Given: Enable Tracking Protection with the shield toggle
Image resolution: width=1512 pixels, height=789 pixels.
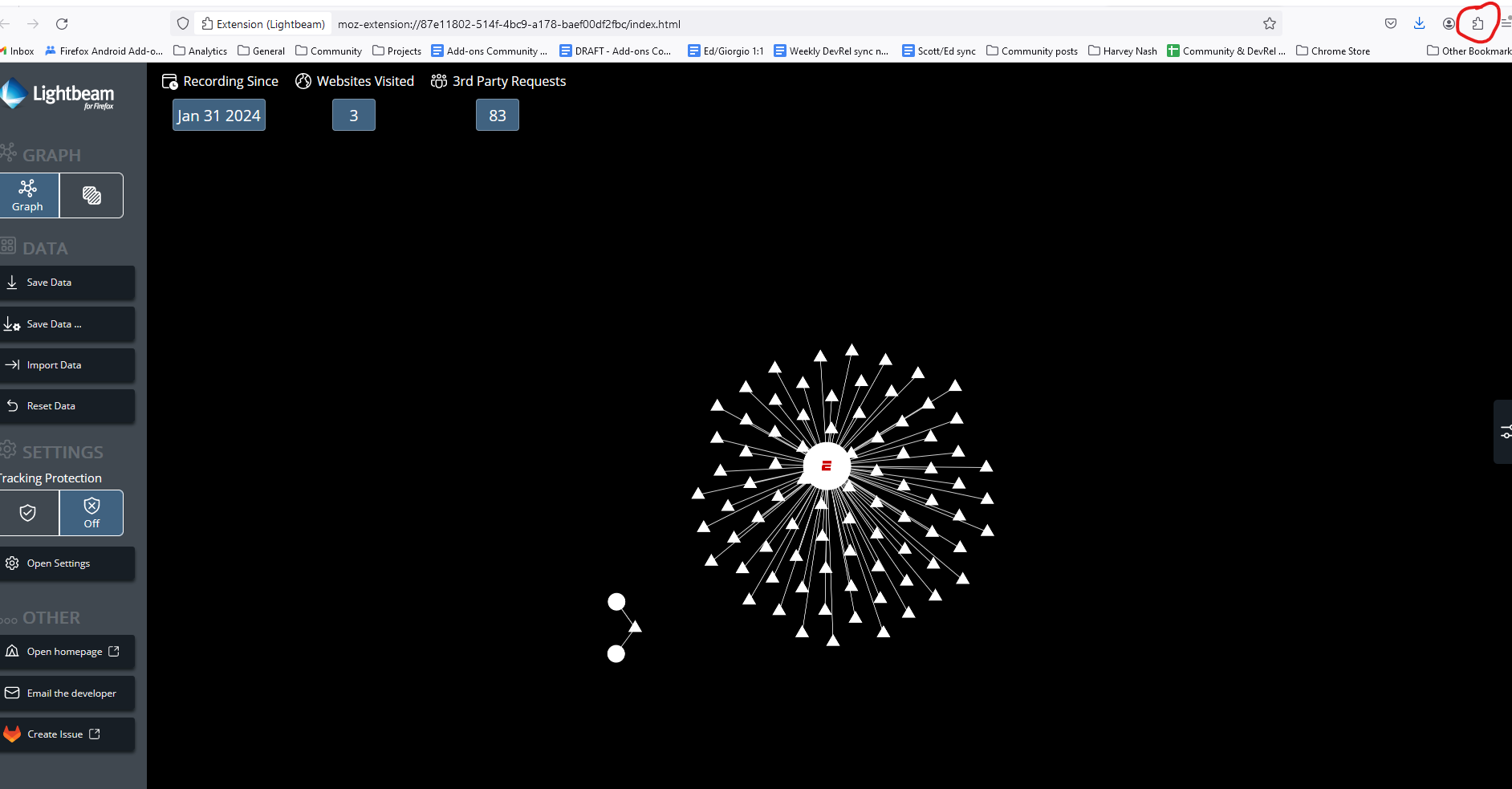Looking at the screenshot, I should point(29,513).
